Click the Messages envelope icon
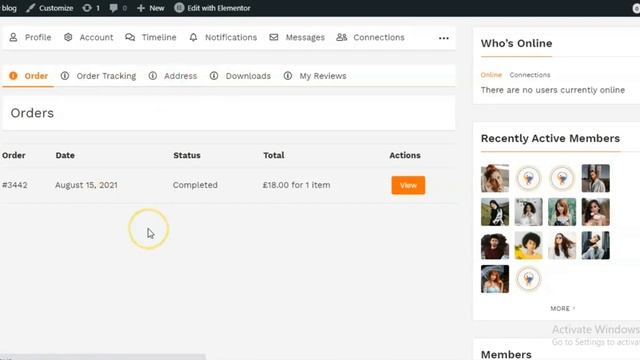The width and height of the screenshot is (640, 360). pyautogui.click(x=273, y=37)
